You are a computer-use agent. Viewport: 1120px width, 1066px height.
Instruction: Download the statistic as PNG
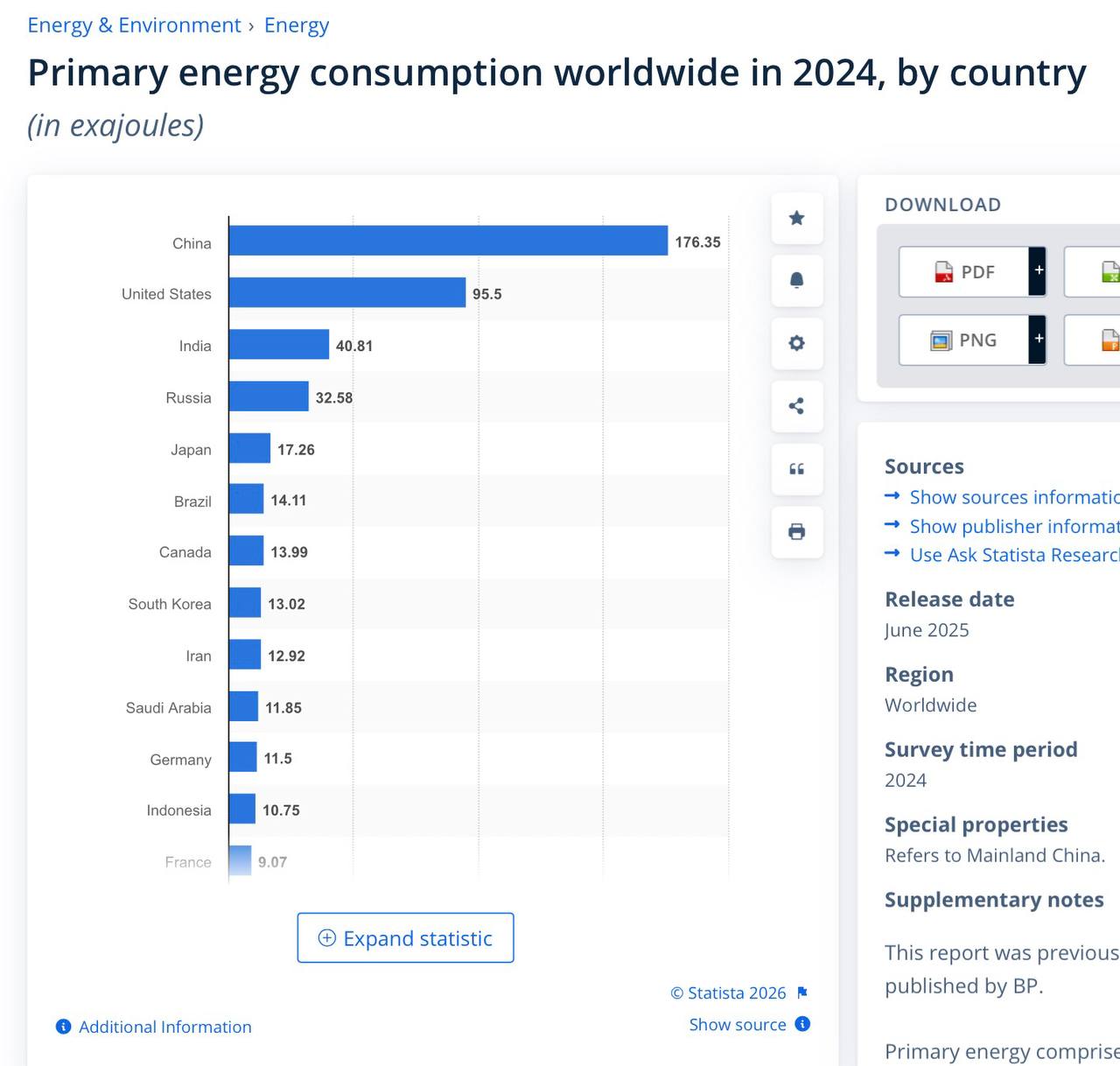(x=963, y=340)
